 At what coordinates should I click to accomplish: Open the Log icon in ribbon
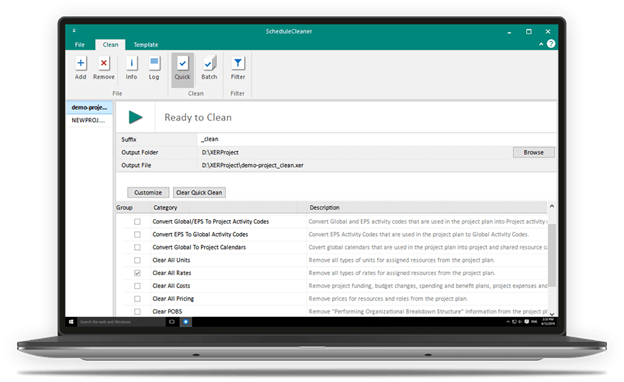(154, 63)
